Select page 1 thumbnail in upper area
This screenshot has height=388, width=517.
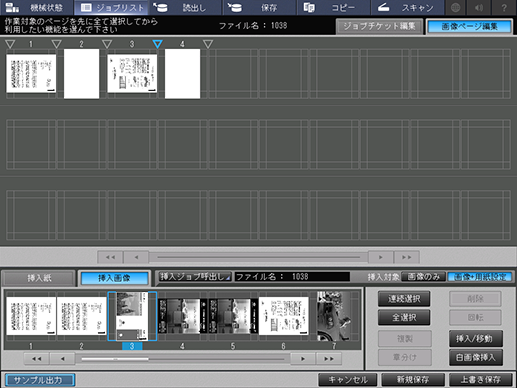[x=31, y=74]
